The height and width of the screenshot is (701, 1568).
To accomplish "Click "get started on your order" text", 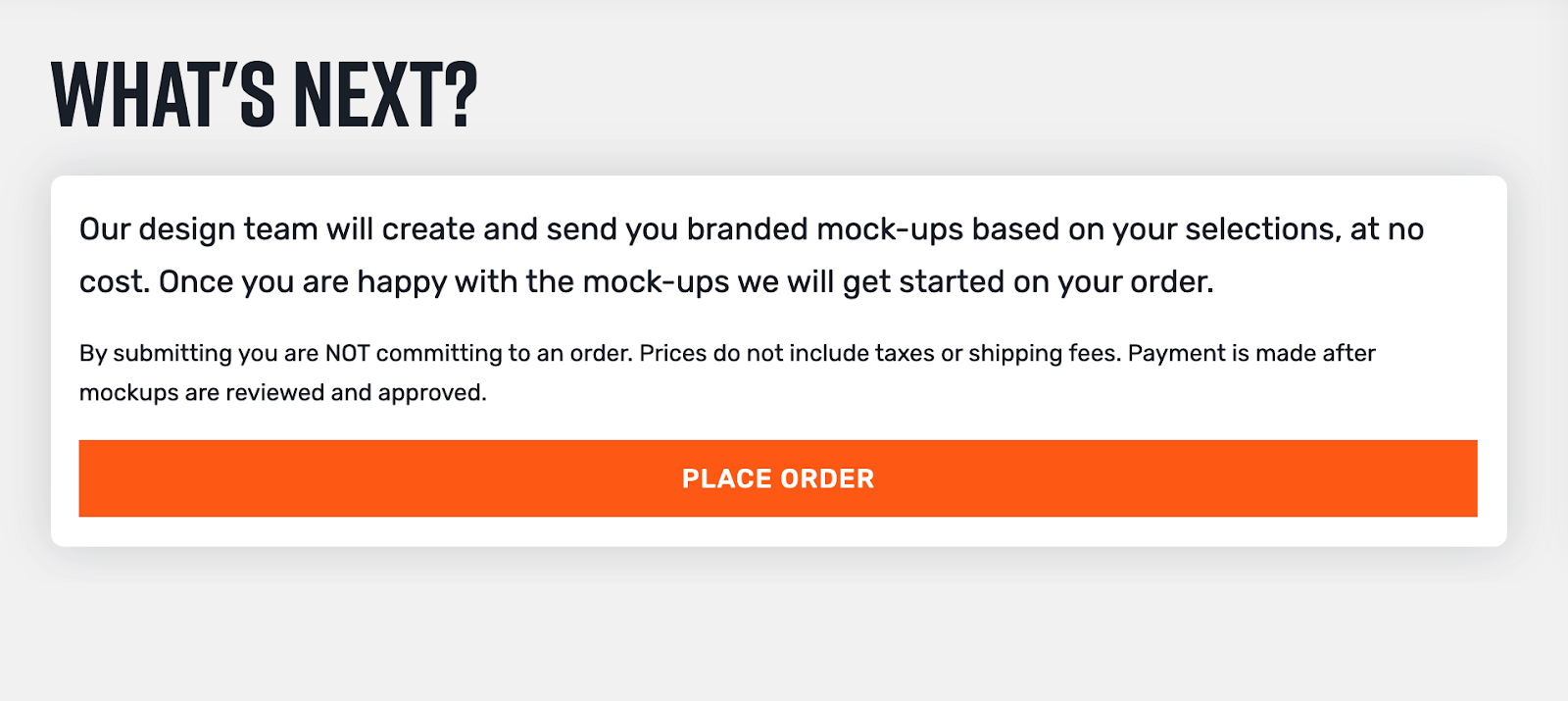I will pyautogui.click(x=1028, y=282).
